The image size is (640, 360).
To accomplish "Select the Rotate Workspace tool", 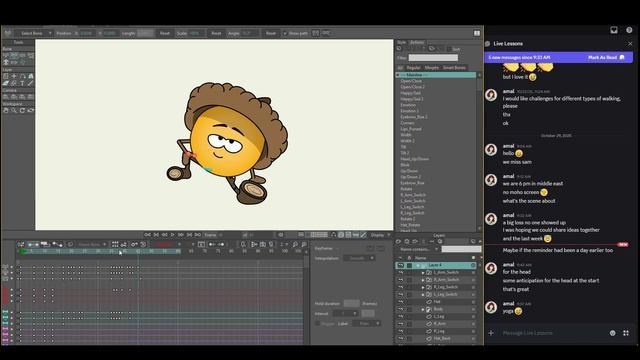I will pyautogui.click(x=22, y=111).
